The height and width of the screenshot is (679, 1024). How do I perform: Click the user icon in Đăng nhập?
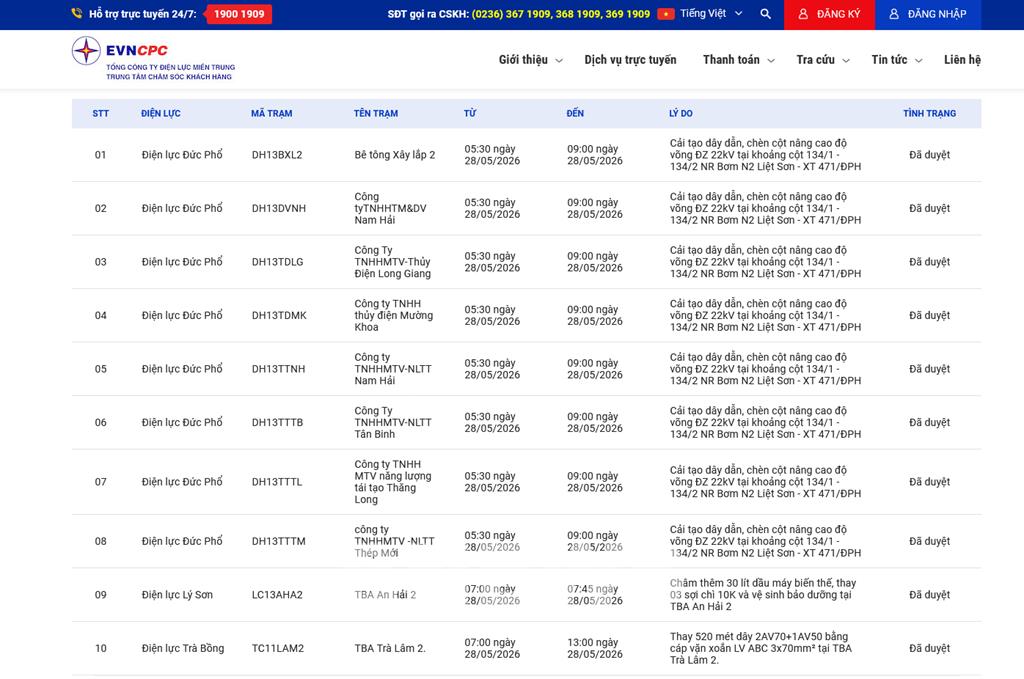pos(894,14)
